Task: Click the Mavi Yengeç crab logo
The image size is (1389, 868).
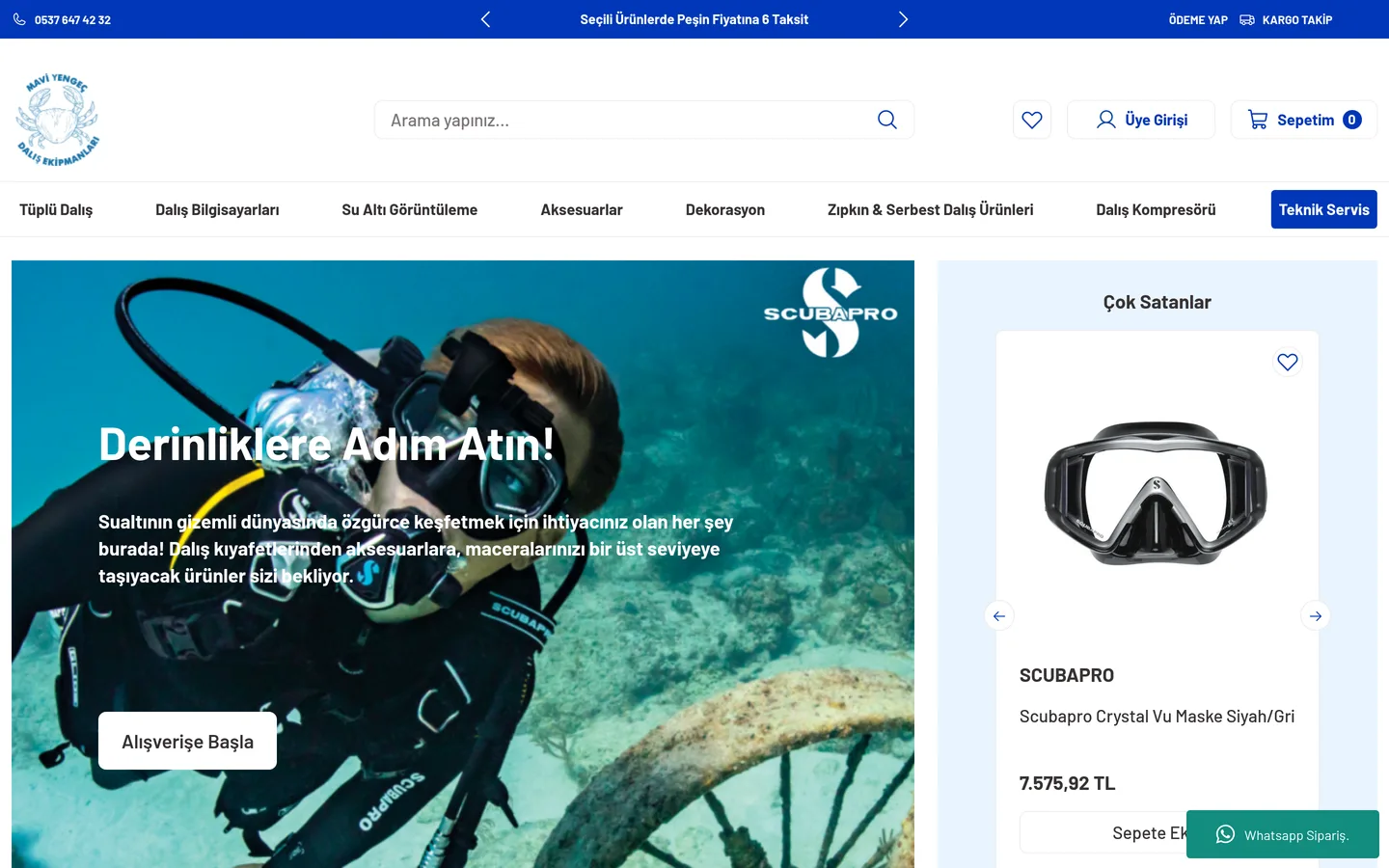Action: [x=58, y=120]
